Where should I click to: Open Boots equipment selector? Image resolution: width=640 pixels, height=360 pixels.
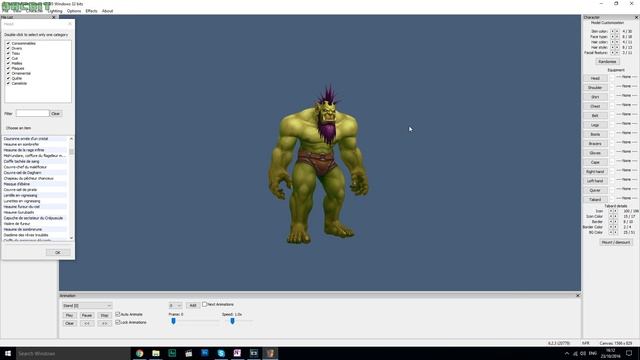595,134
